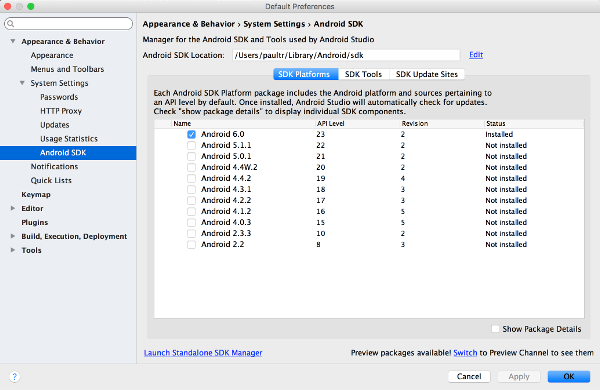The height and width of the screenshot is (390, 600).
Task: Select Usage Statistics in the sidebar
Action: coord(69,139)
